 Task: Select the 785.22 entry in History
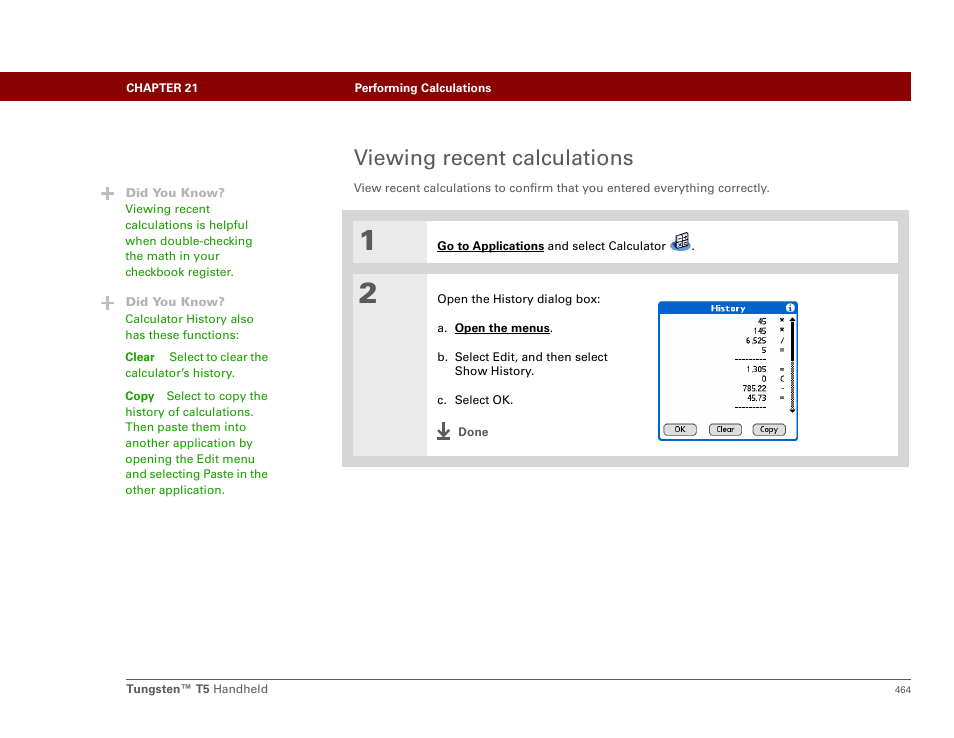point(754,388)
